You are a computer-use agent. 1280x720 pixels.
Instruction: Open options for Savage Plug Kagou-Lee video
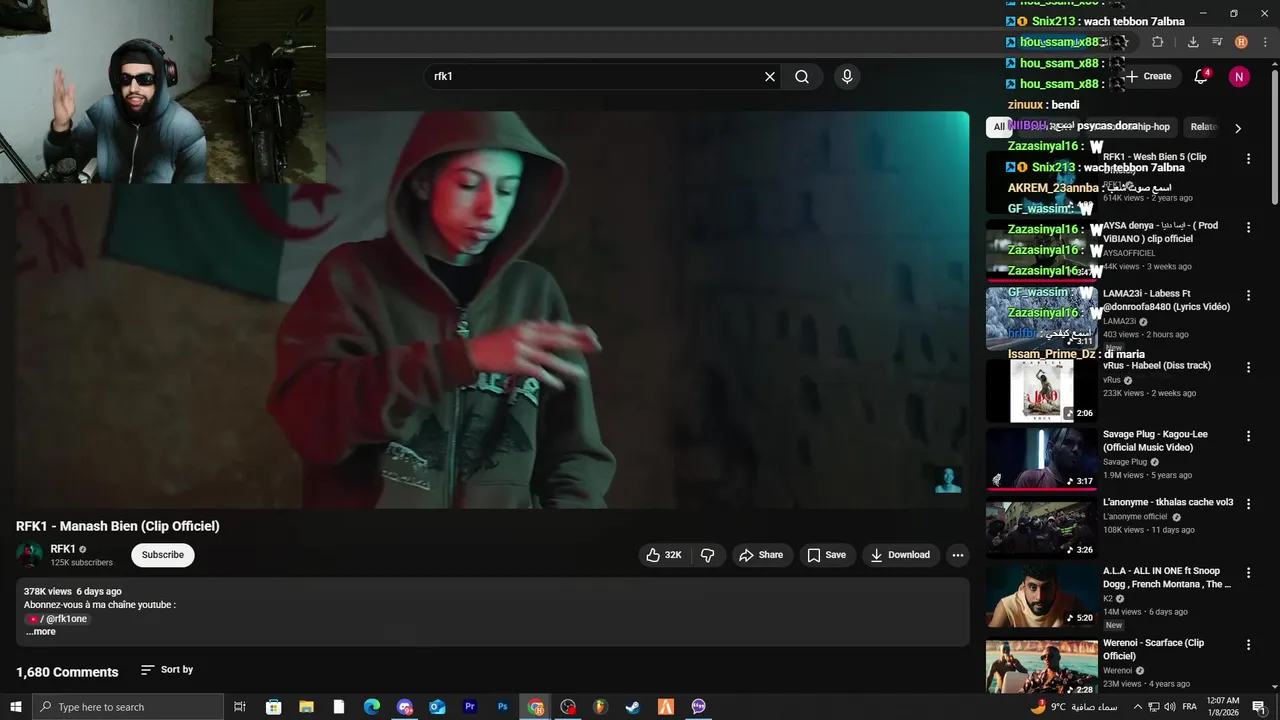(1248, 436)
